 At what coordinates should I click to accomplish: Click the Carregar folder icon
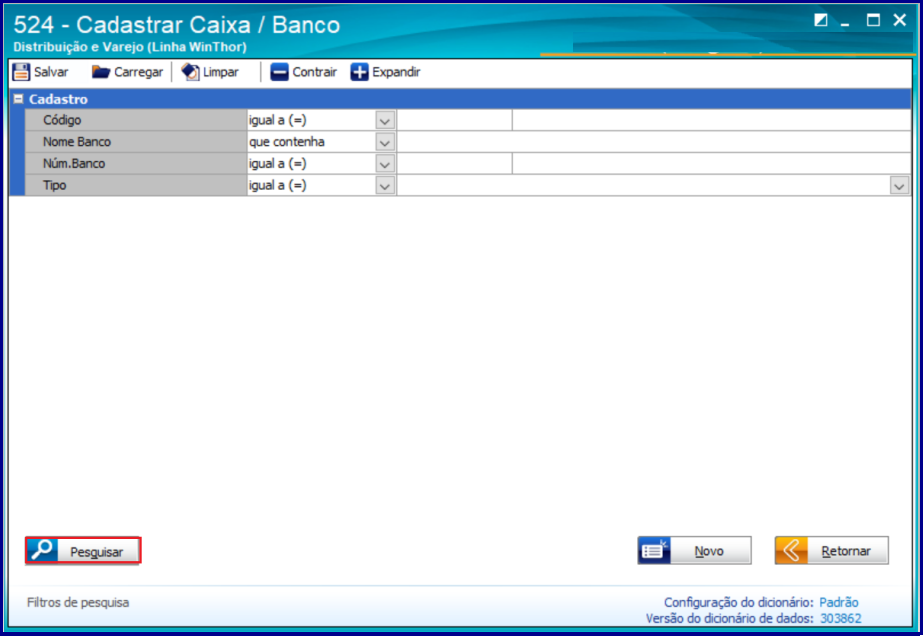[x=101, y=72]
